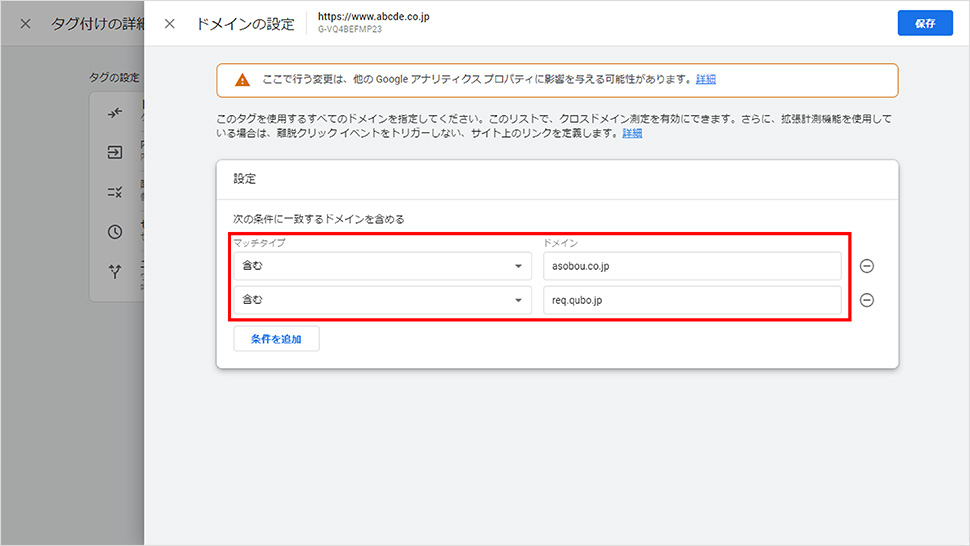Image resolution: width=970 pixels, height=546 pixels.
Task: Click the 設定 card heading
Action: click(x=244, y=179)
